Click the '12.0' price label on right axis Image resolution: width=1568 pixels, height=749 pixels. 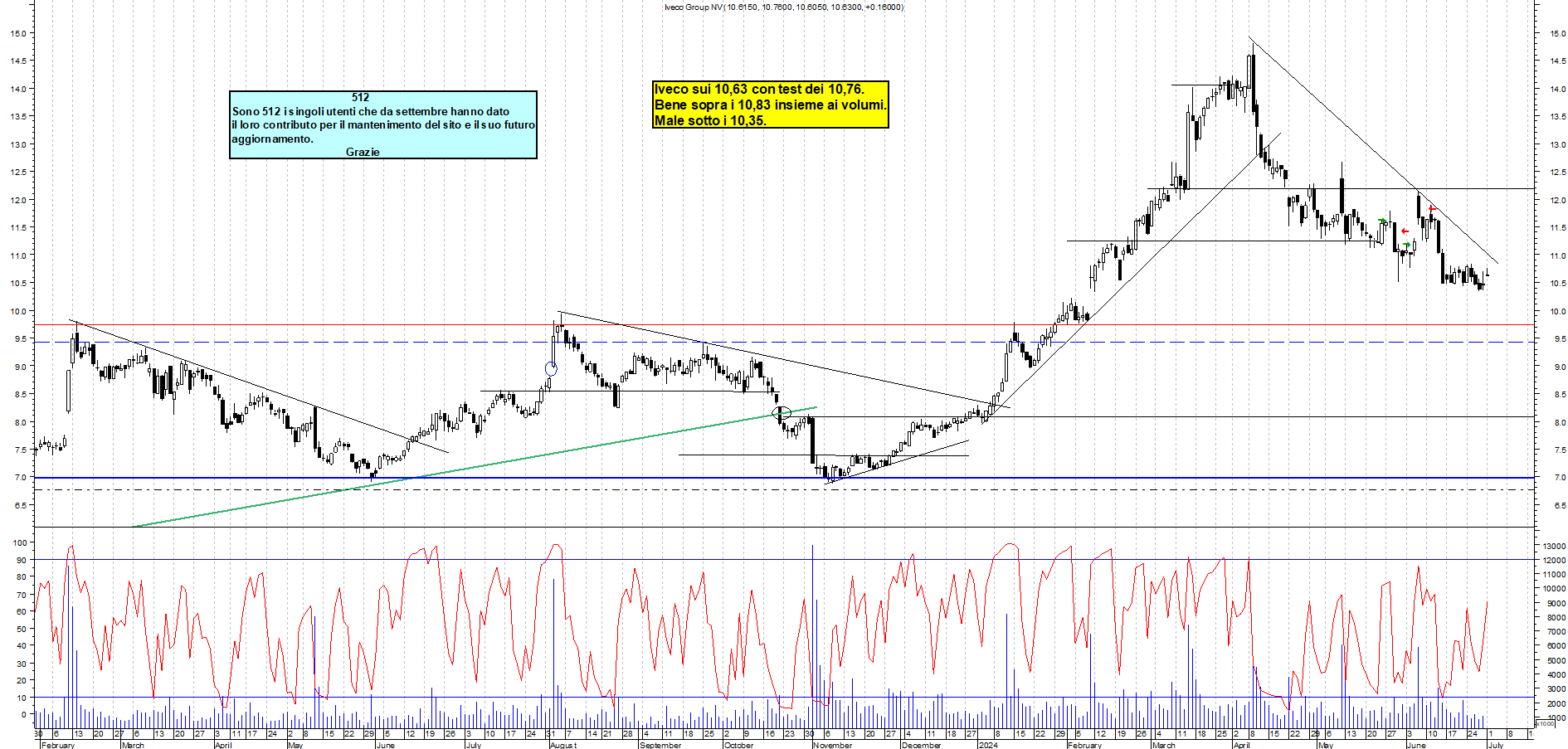1558,200
